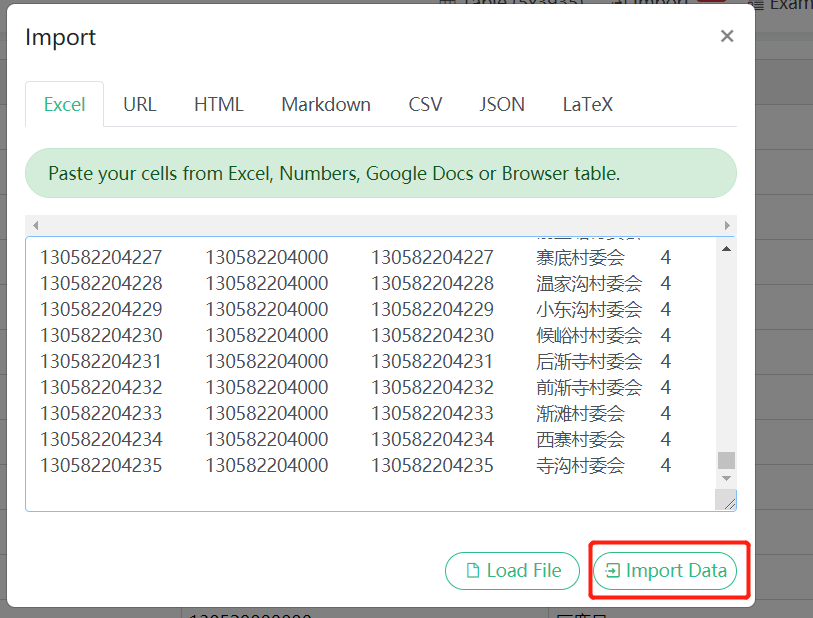
Task: Close the Import dialog with X
Action: pyautogui.click(x=727, y=36)
